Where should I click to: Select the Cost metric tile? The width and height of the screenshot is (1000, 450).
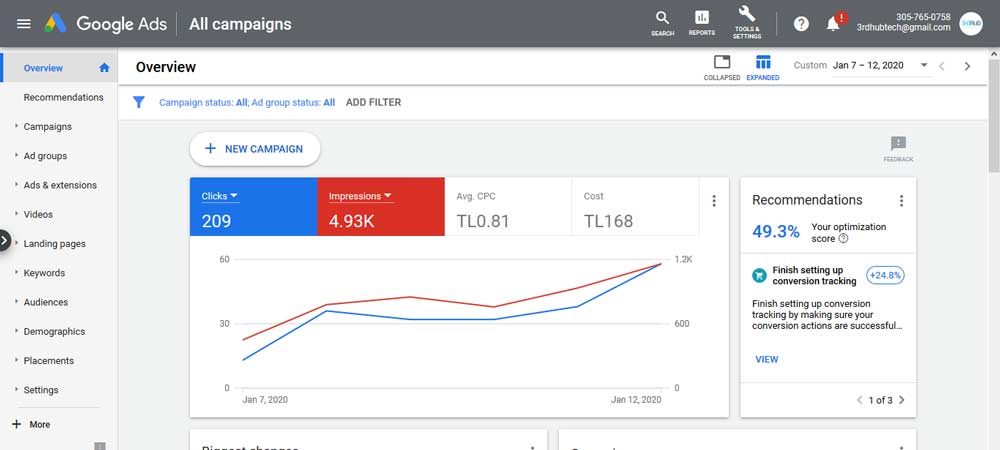tap(635, 207)
